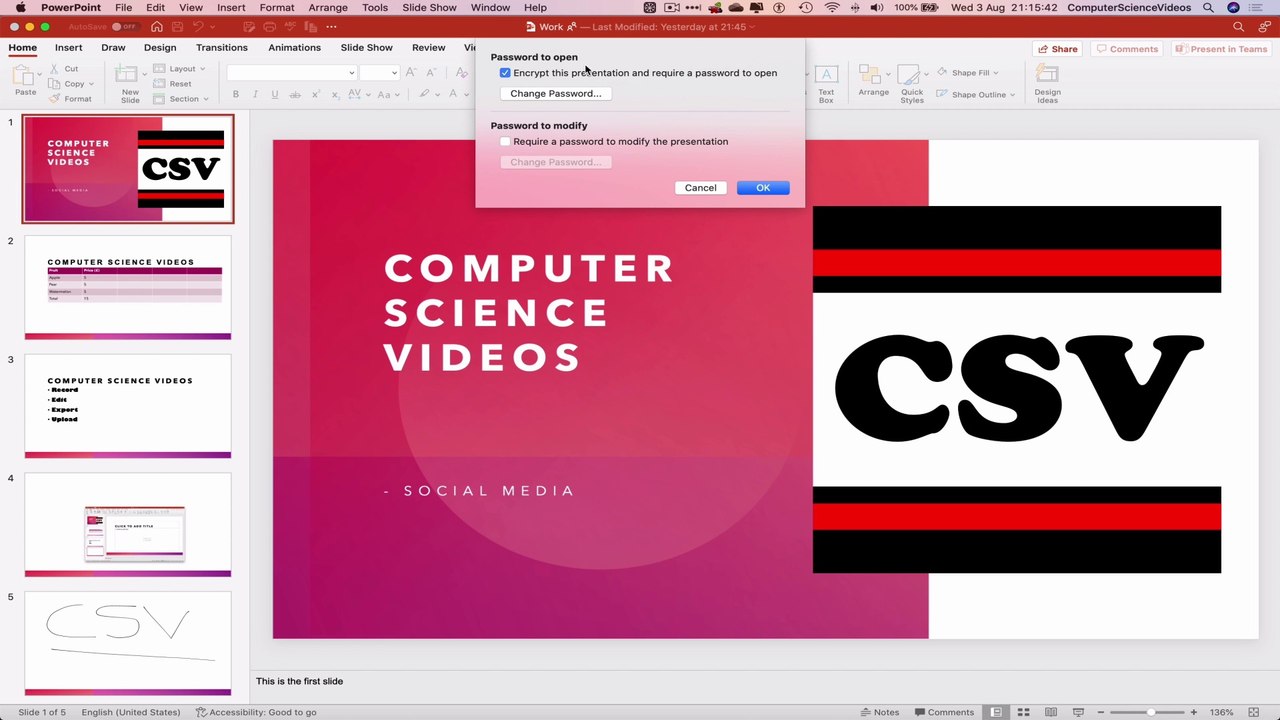Switch to Normal view button
1280x720 pixels.
tap(996, 712)
